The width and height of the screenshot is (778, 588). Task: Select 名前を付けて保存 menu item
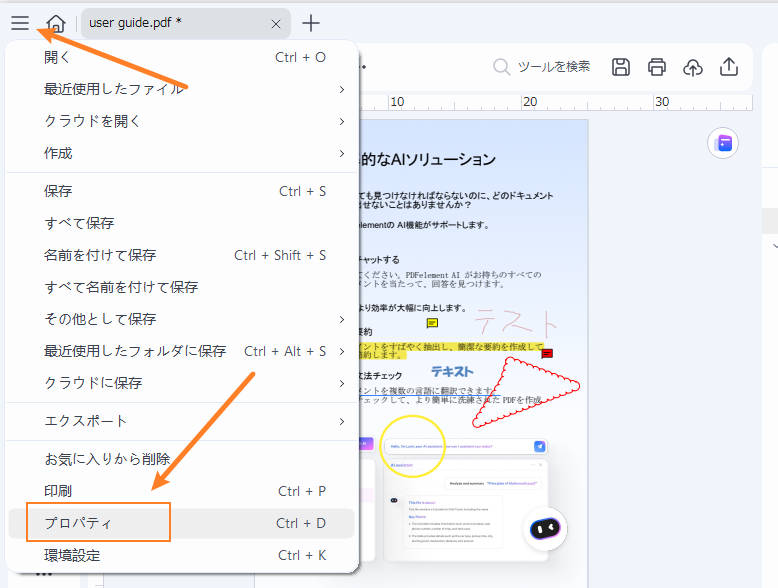(182, 256)
